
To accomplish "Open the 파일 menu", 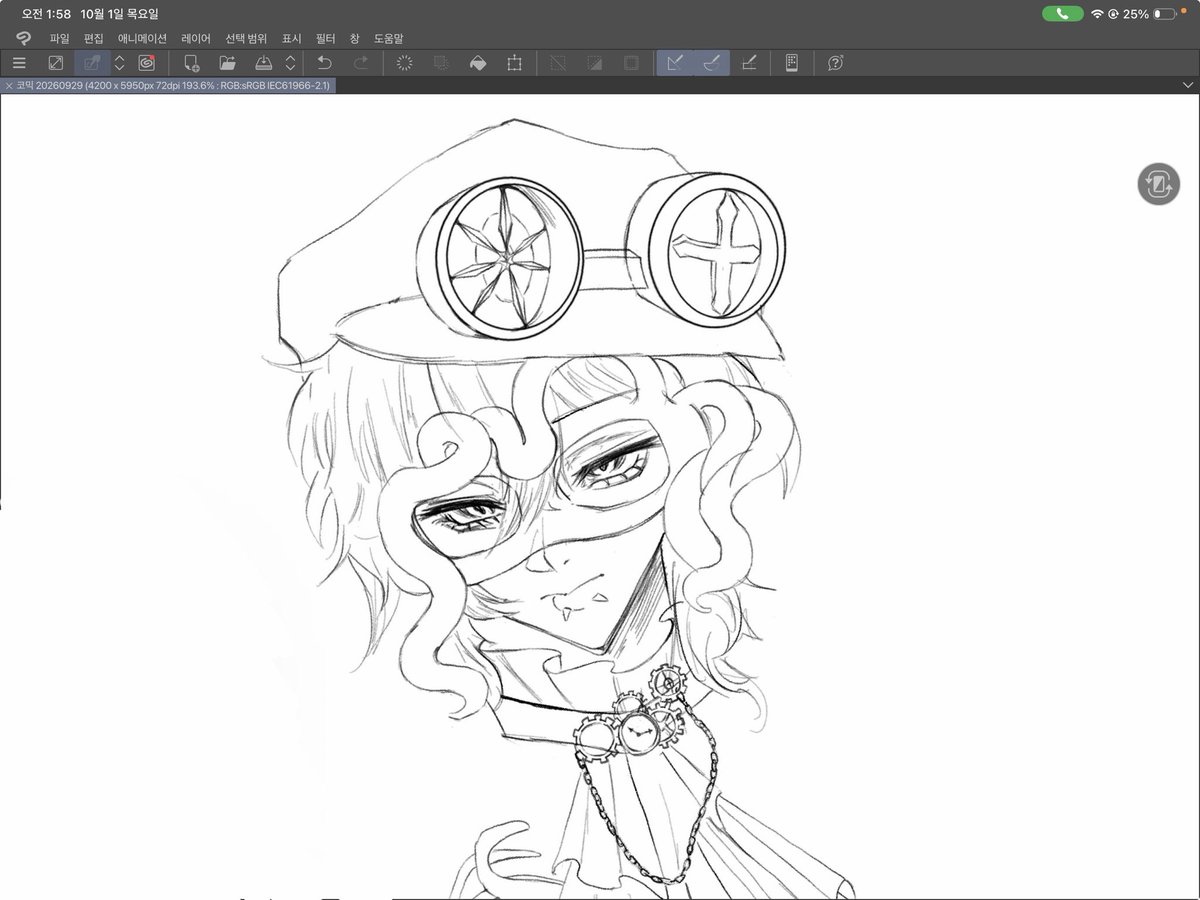I will coord(60,38).
